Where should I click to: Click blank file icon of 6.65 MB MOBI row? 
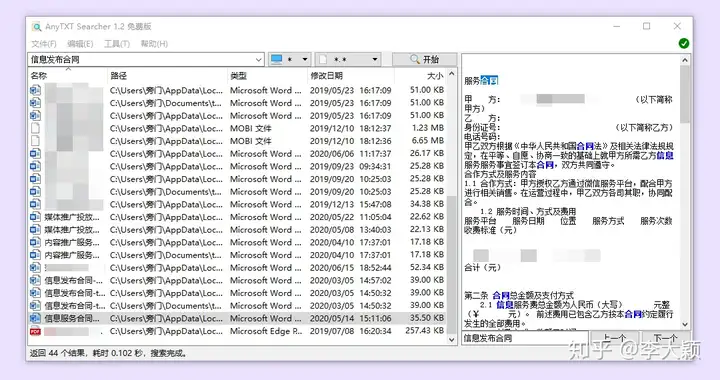(x=35, y=141)
